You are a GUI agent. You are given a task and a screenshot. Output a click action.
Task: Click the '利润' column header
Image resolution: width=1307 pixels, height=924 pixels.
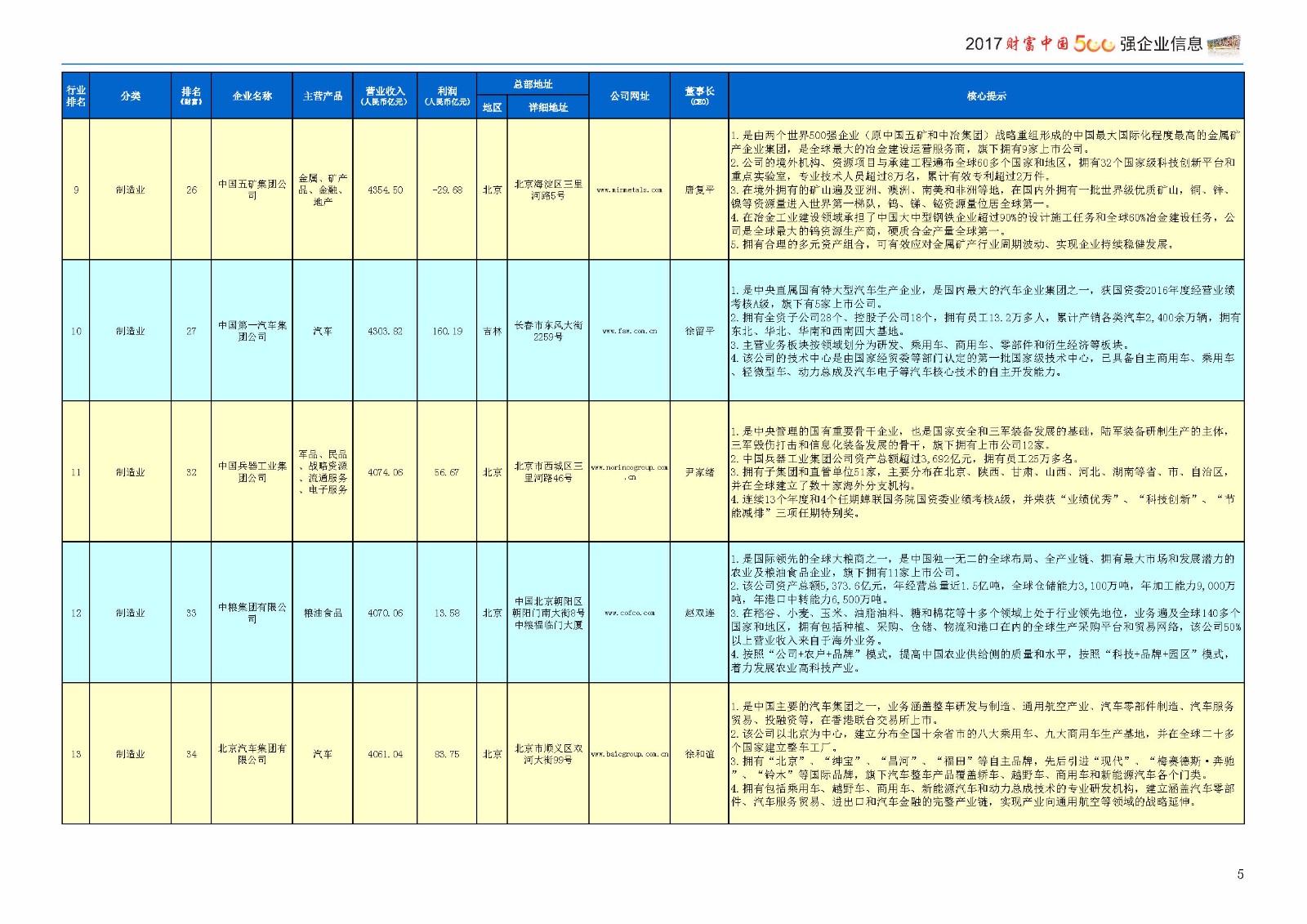pos(447,96)
